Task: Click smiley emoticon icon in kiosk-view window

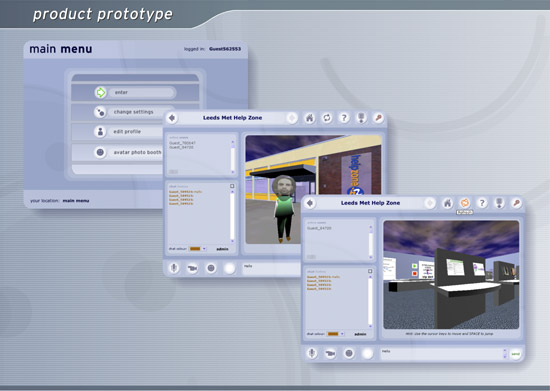Action: (x=349, y=353)
